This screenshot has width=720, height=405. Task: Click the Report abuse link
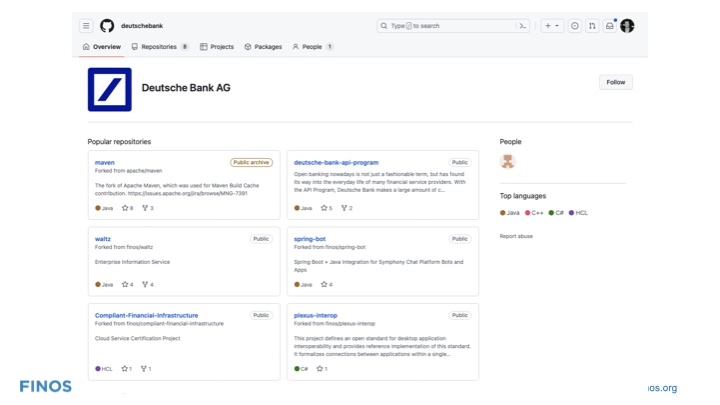point(516,236)
